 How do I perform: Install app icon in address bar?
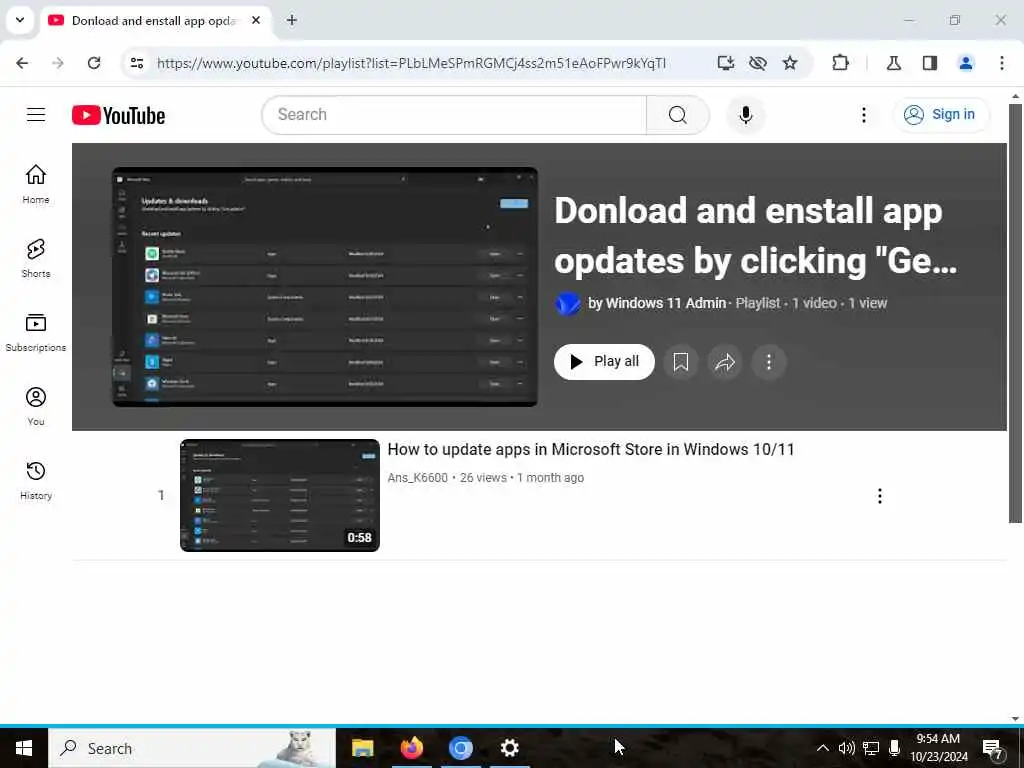coord(726,63)
